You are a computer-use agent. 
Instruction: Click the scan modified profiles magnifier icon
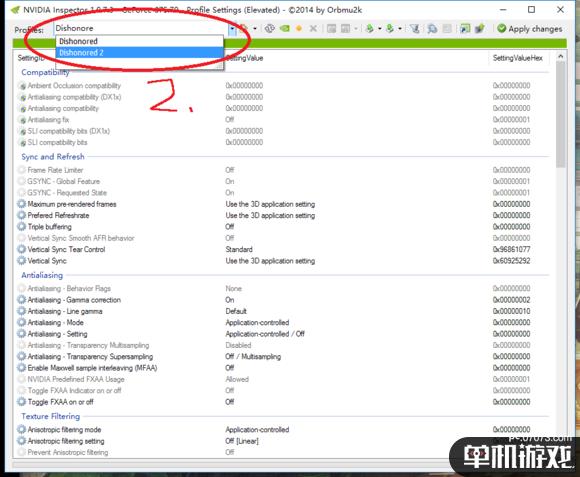pyautogui.click(x=432, y=28)
